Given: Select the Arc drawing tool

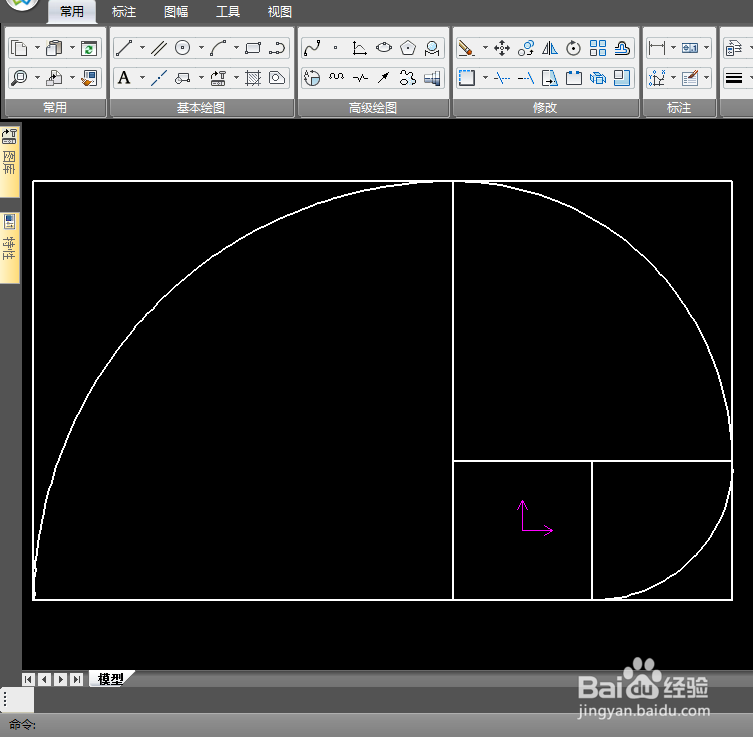Looking at the screenshot, I should point(218,48).
